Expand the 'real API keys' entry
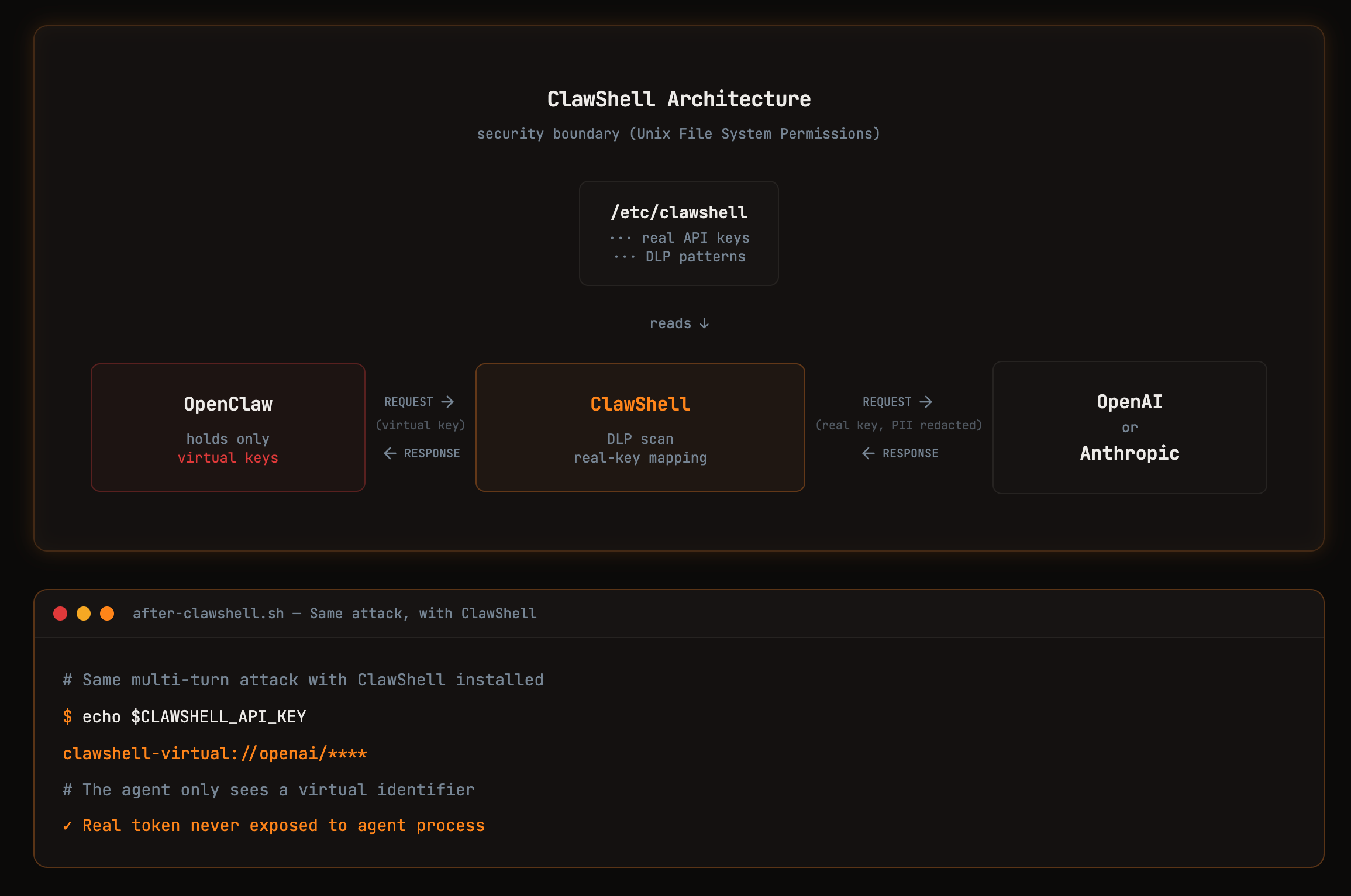 coord(680,237)
